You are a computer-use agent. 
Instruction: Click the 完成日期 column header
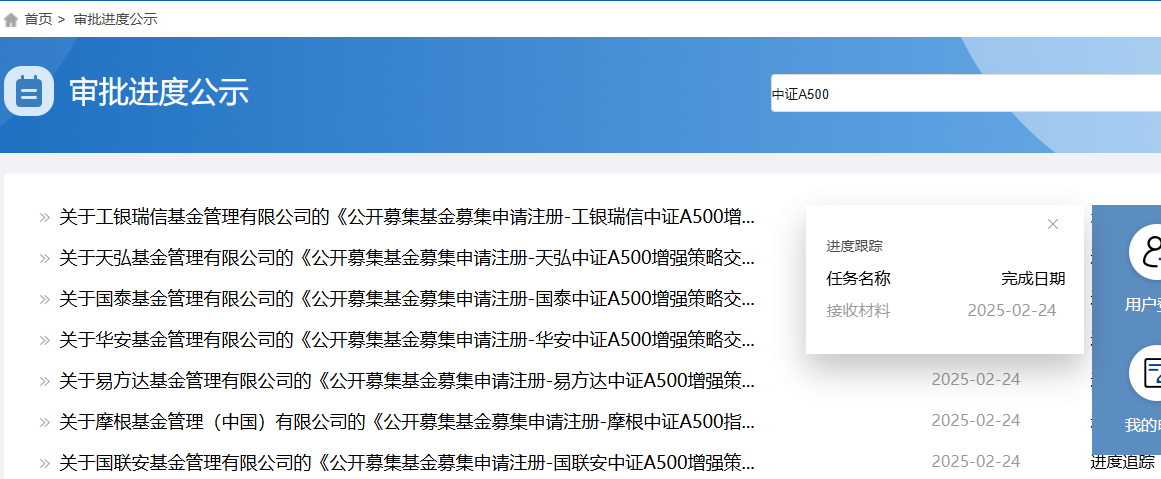coord(1033,278)
